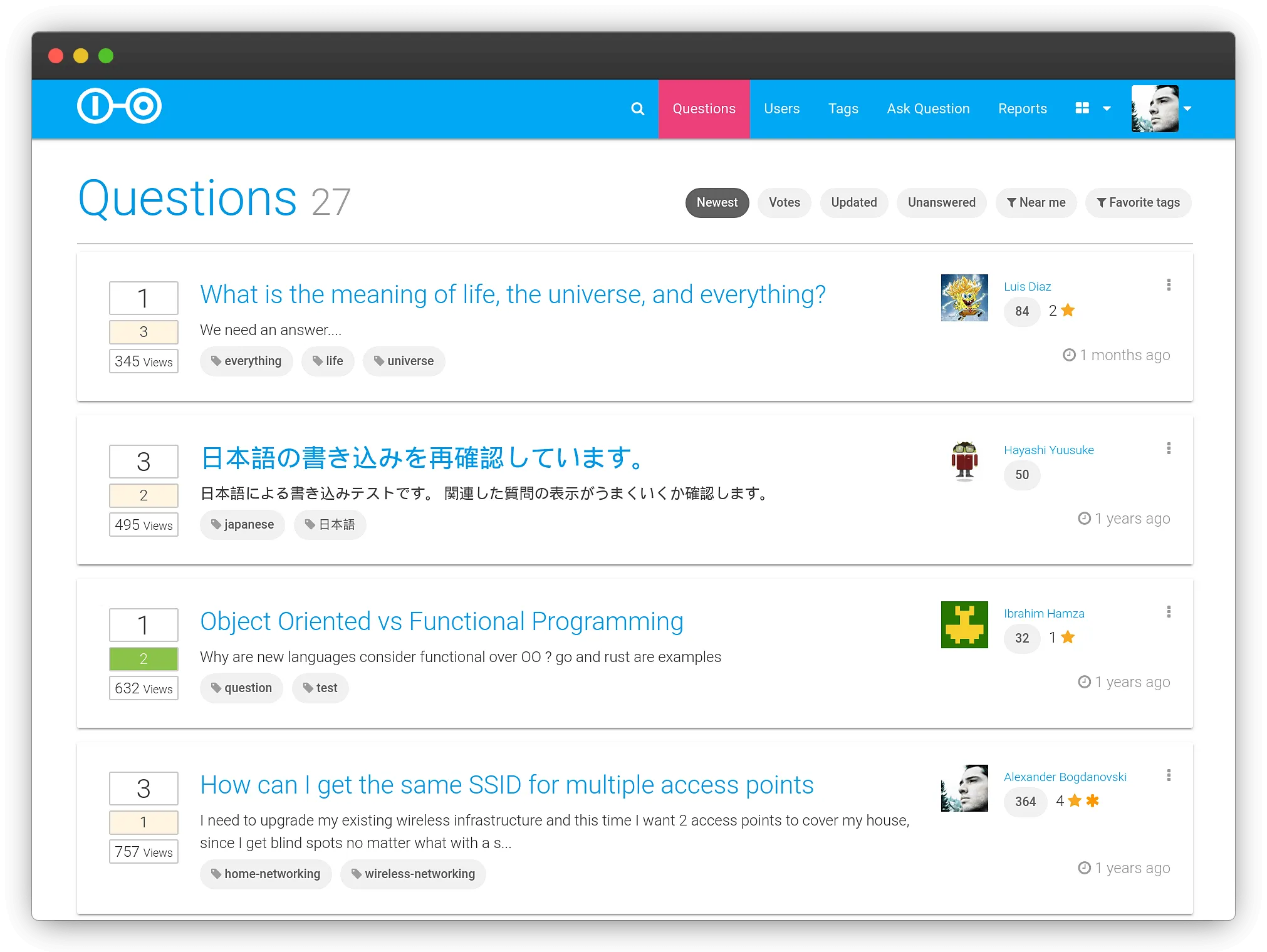This screenshot has width=1267, height=952.
Task: Click the green answer count box
Action: click(x=143, y=659)
